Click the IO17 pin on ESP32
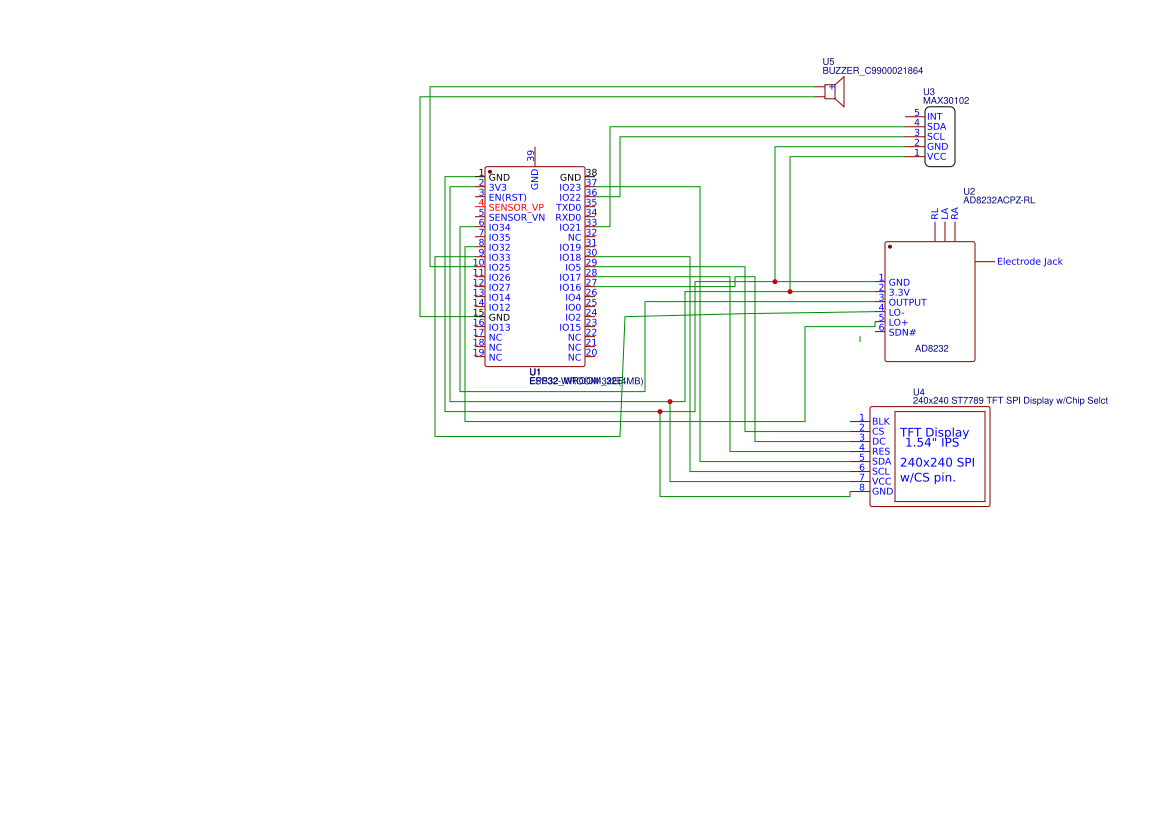Image resolution: width=1169 pixels, height=827 pixels. (x=570, y=277)
